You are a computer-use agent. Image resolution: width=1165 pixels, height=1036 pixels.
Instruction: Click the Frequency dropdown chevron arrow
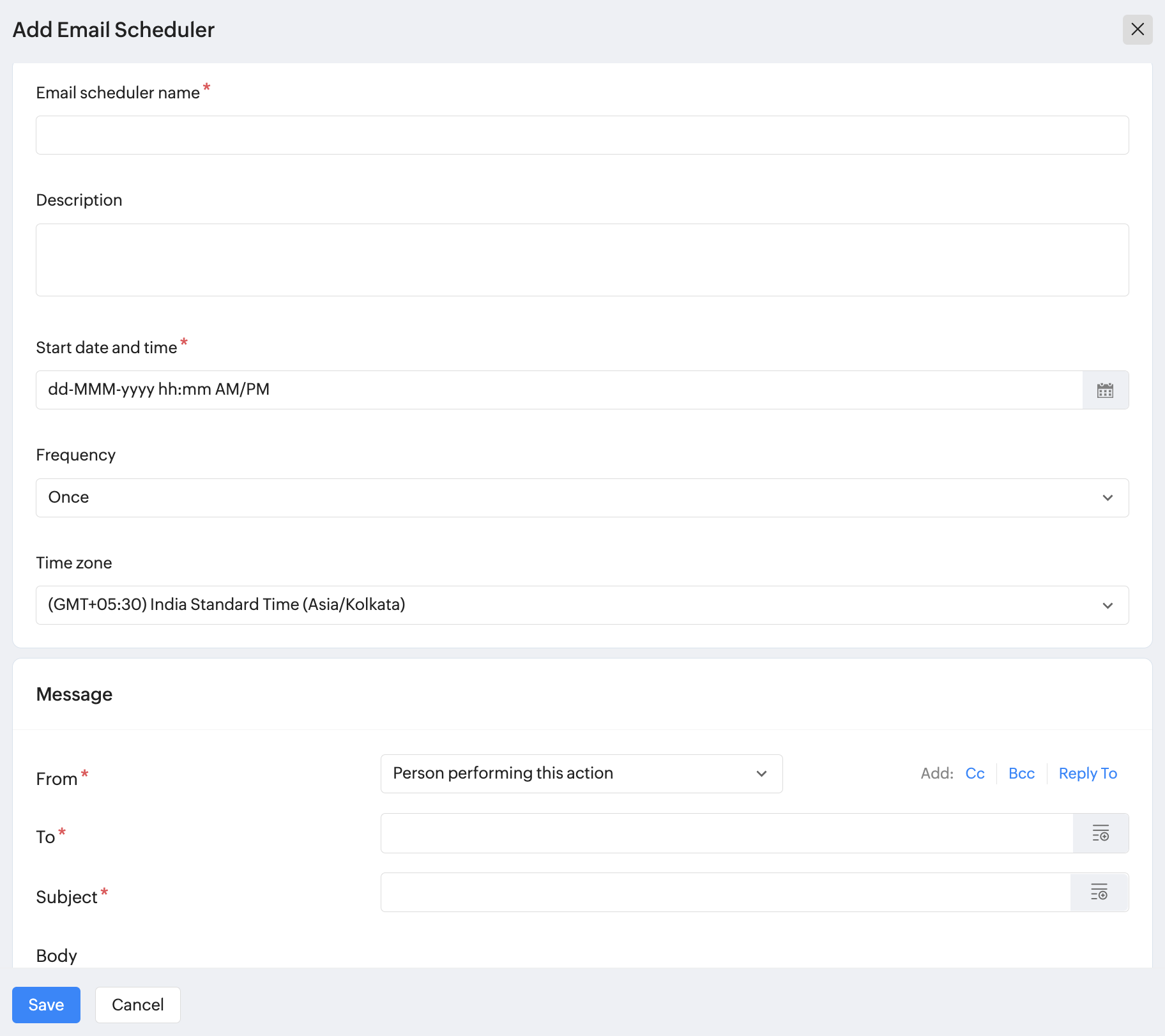tap(1108, 498)
